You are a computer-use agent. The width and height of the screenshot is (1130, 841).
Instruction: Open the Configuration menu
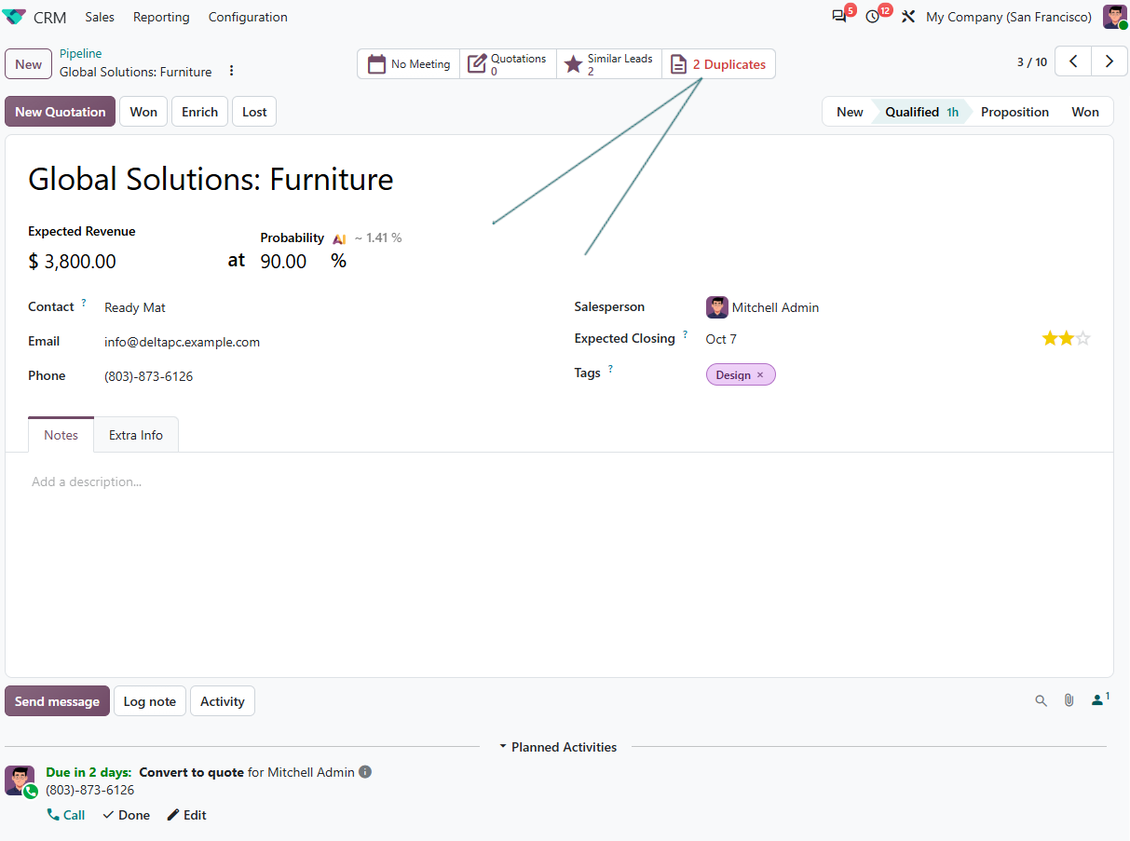coord(248,17)
